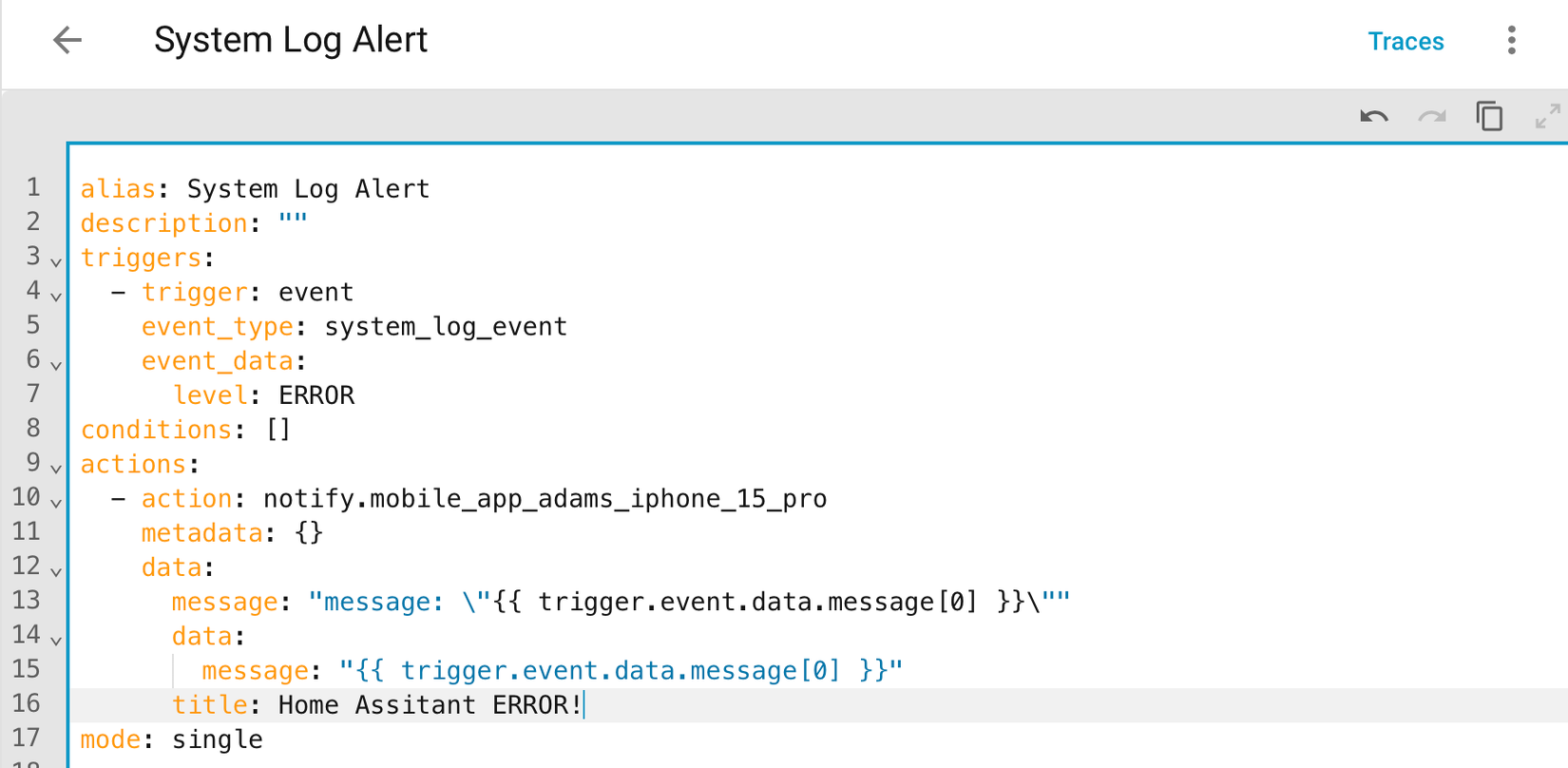Redo the undone change

click(1431, 116)
